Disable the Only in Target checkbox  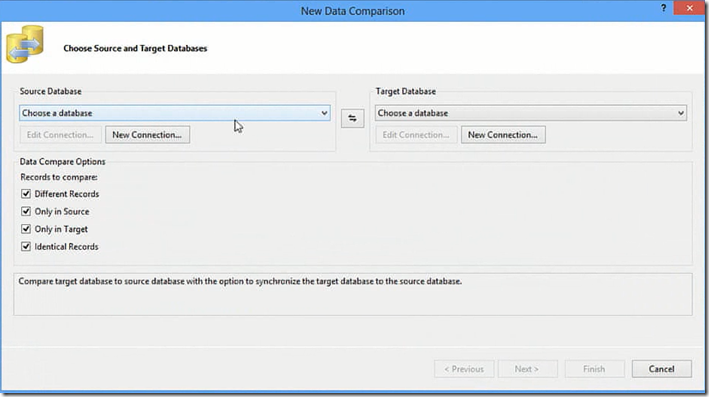click(26, 229)
